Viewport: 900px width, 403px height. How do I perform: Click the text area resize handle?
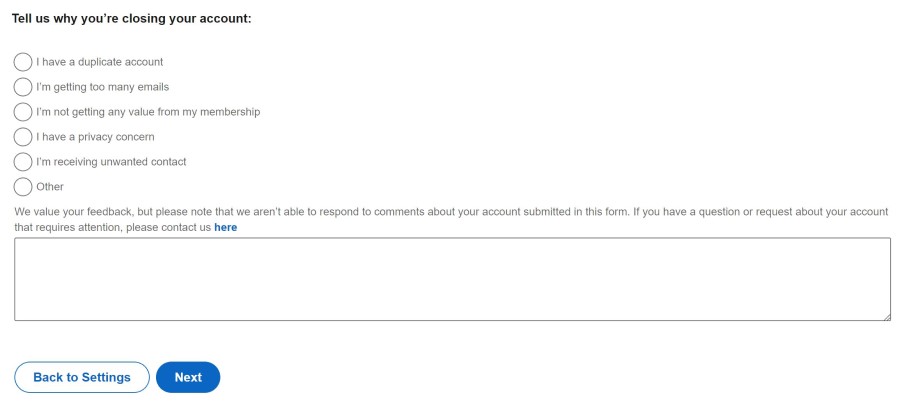click(886, 316)
